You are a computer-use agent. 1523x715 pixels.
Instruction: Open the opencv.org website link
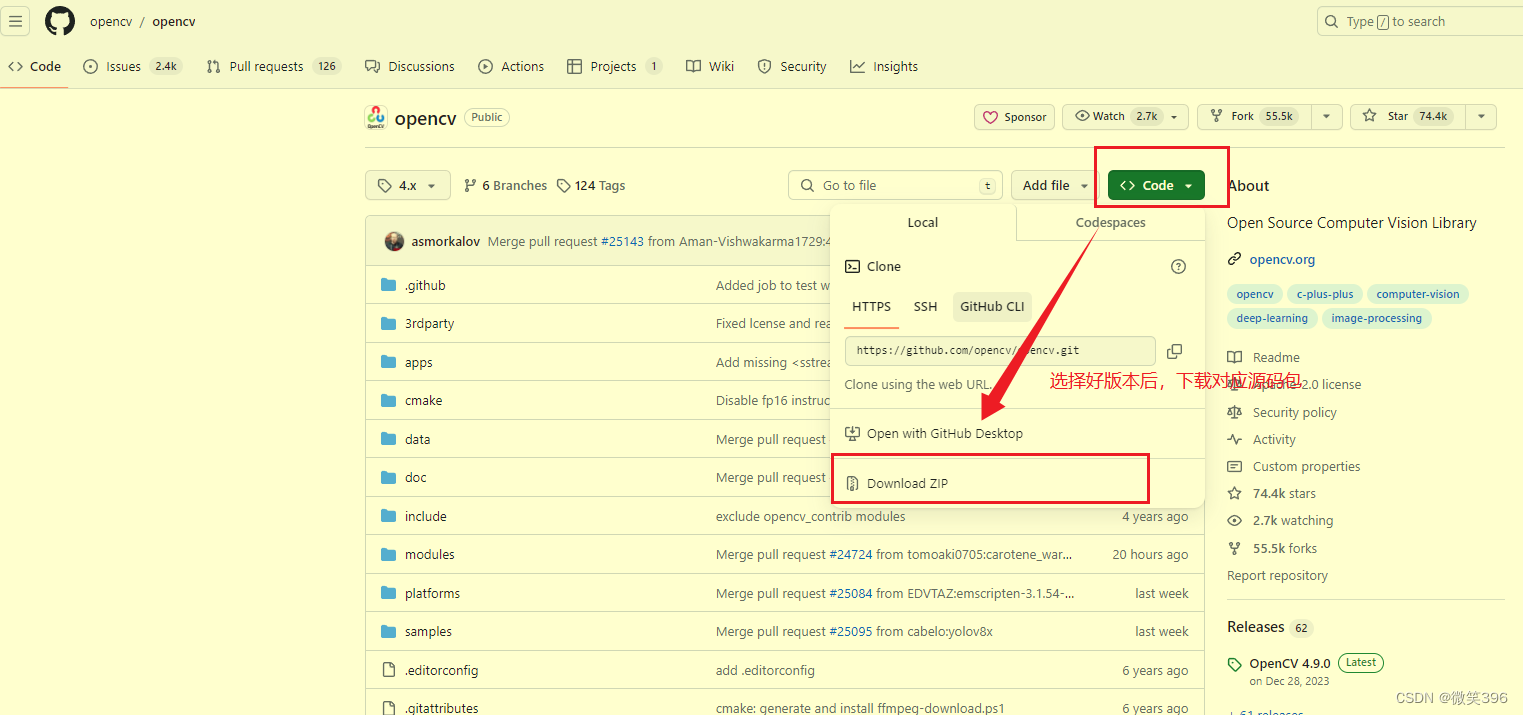click(x=1282, y=260)
